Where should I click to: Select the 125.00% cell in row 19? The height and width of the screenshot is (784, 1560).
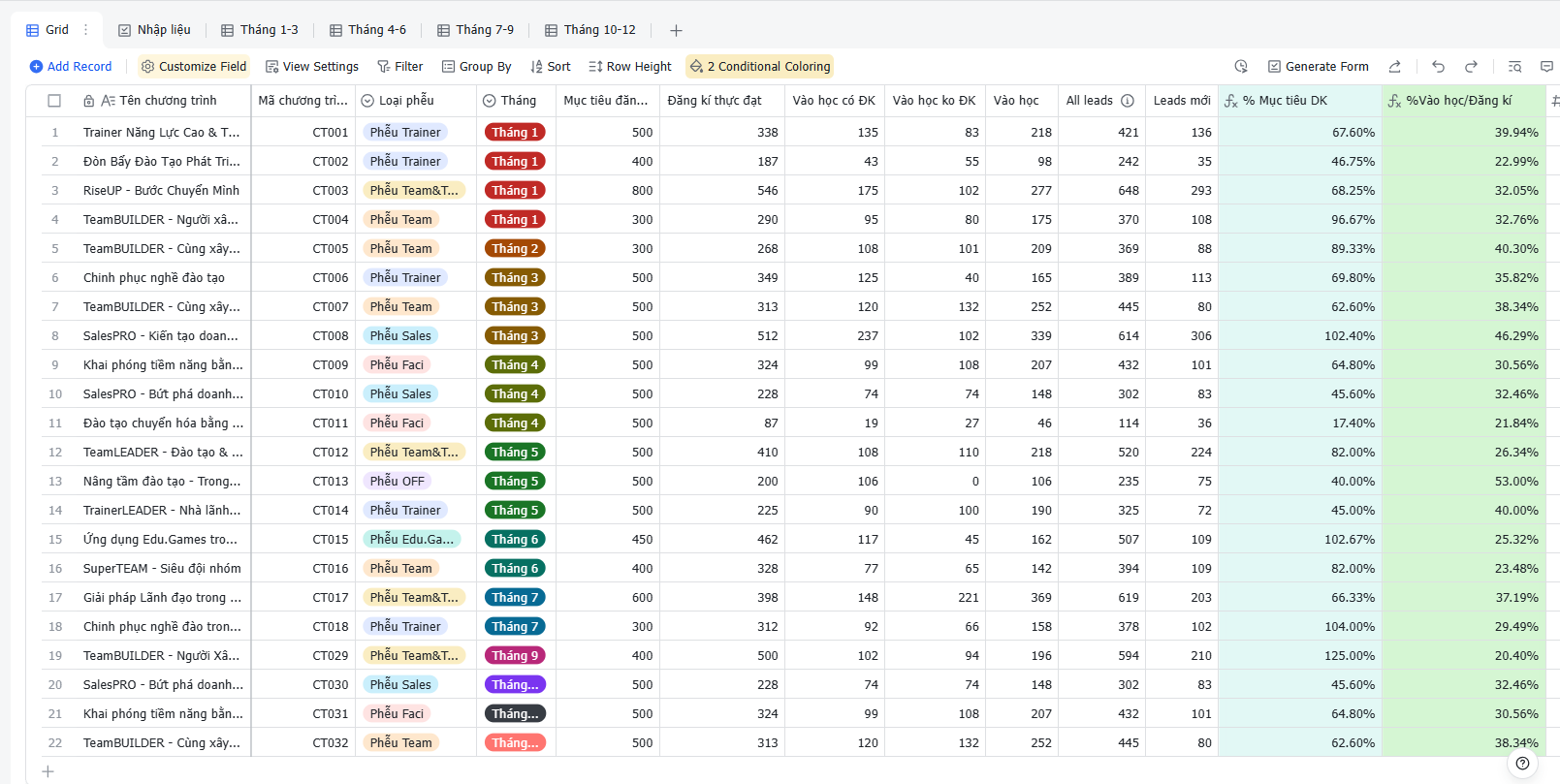[1300, 656]
